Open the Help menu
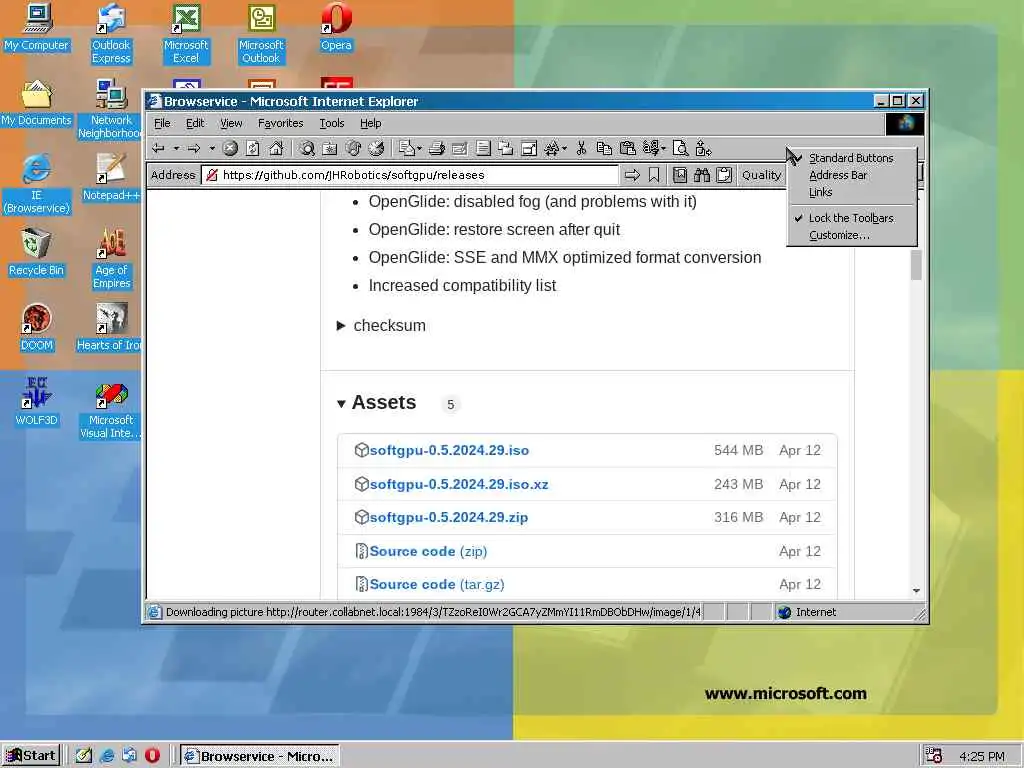 370,123
